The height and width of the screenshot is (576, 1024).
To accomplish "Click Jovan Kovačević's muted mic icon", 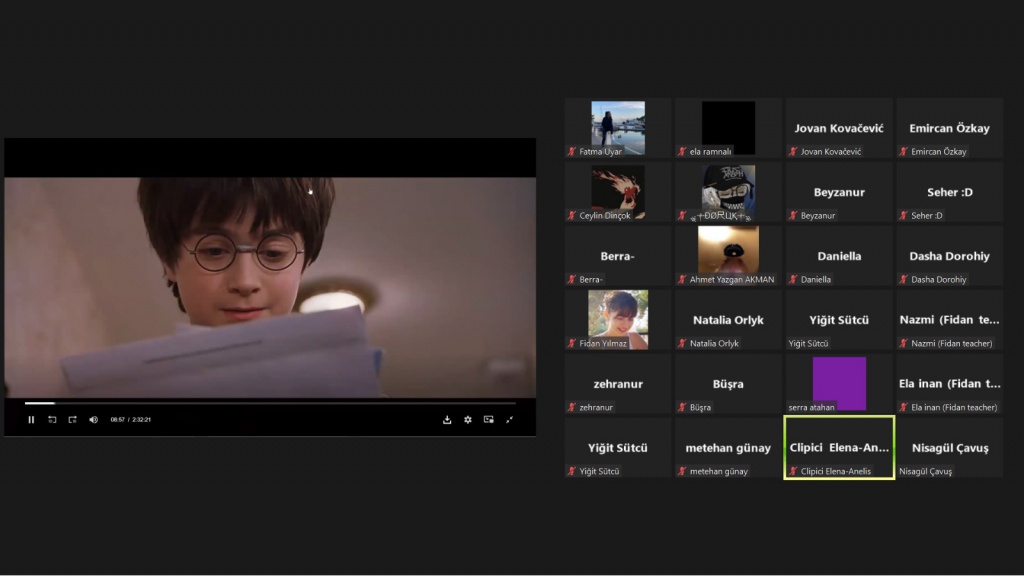I will (x=793, y=152).
